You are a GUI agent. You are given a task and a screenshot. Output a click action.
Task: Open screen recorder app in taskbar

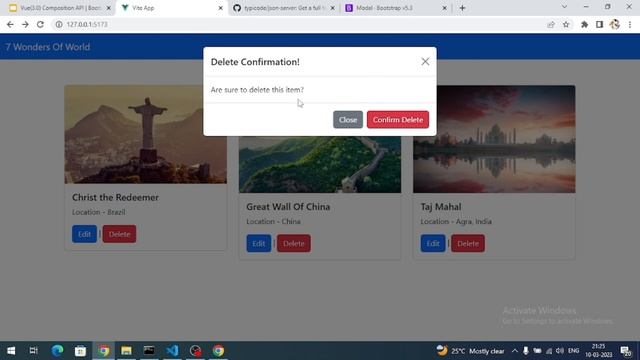coord(196,351)
